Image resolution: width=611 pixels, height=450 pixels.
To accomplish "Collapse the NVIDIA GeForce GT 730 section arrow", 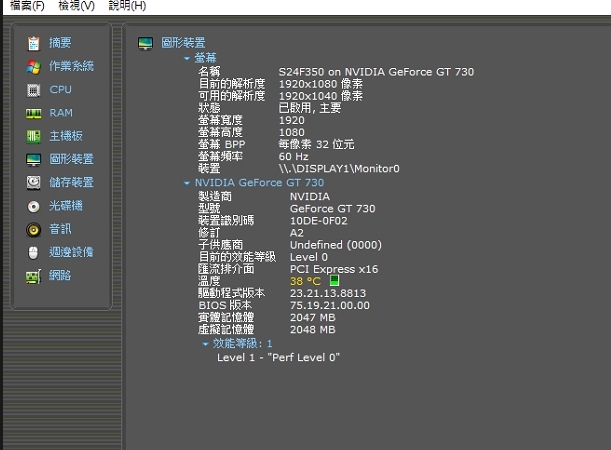I will coord(187,183).
